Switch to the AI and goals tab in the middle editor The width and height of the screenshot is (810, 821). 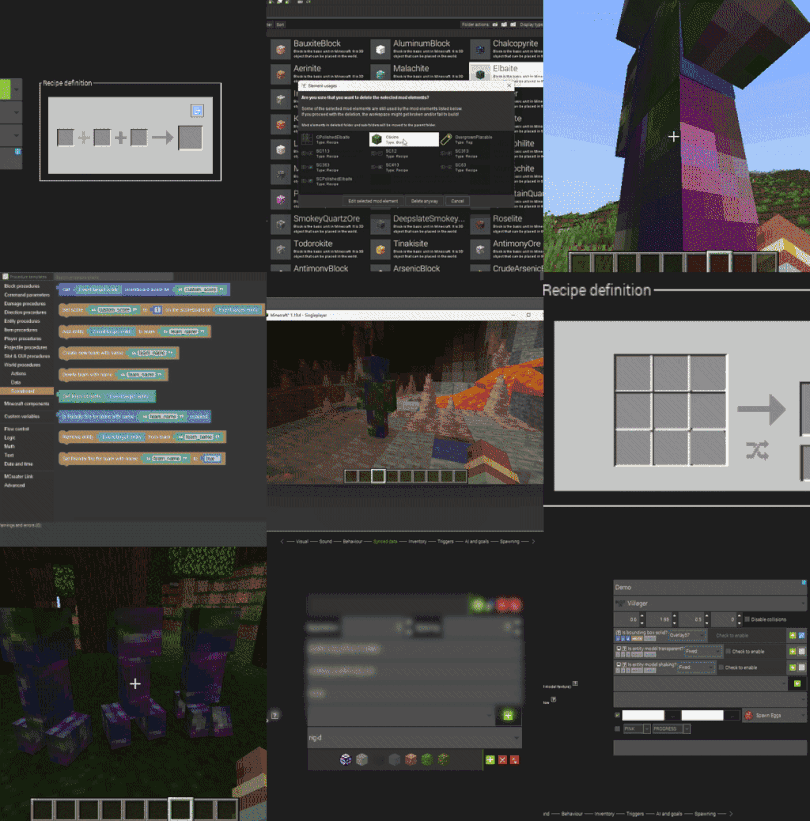pyautogui.click(x=476, y=541)
